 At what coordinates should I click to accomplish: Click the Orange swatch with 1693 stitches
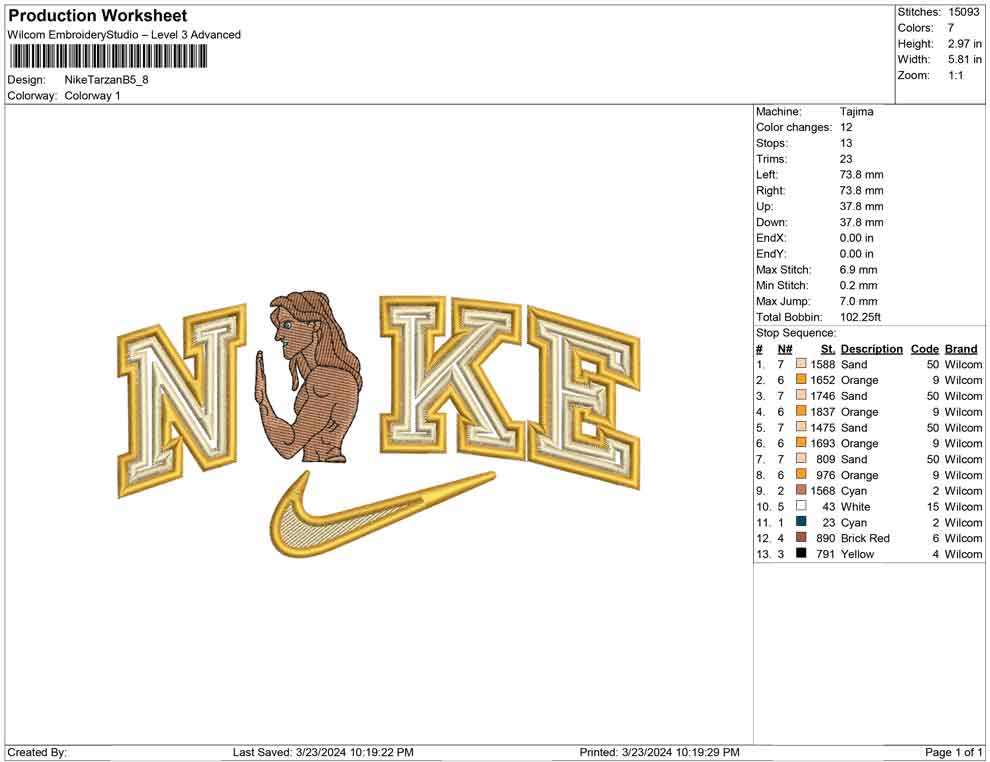coord(801,443)
